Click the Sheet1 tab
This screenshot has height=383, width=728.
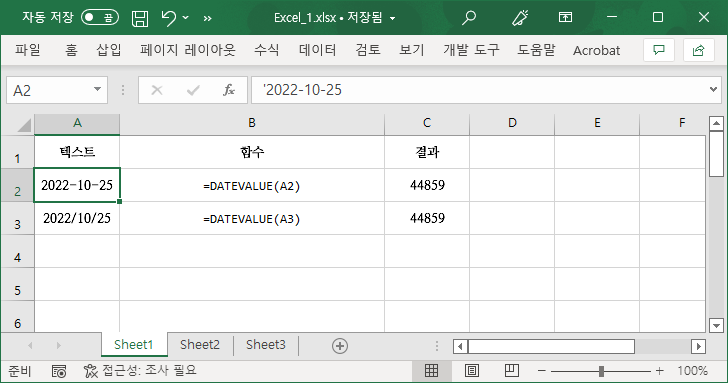pyautogui.click(x=134, y=345)
